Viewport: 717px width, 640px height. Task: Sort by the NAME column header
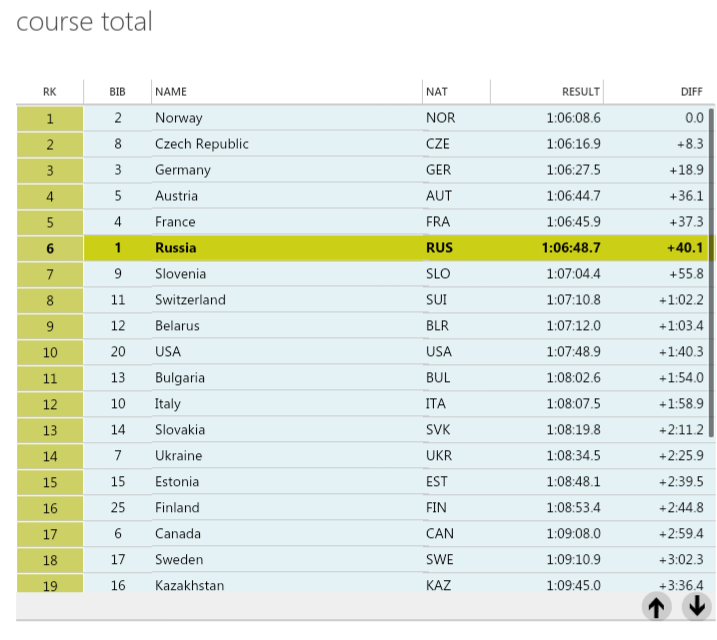point(287,92)
